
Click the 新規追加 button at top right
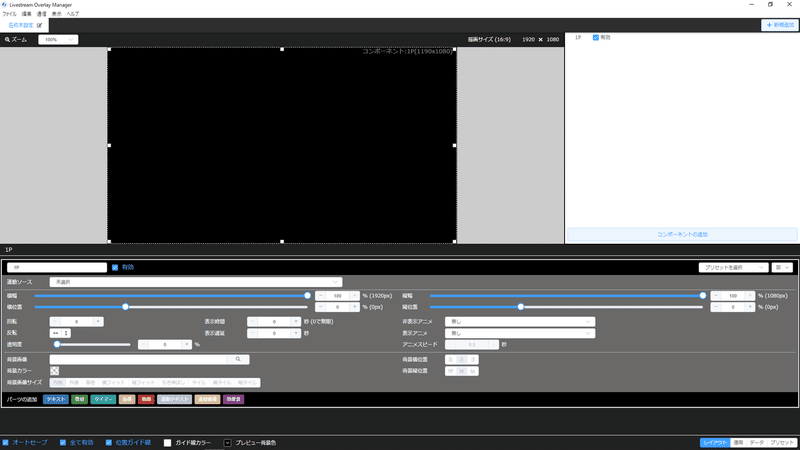(x=780, y=25)
